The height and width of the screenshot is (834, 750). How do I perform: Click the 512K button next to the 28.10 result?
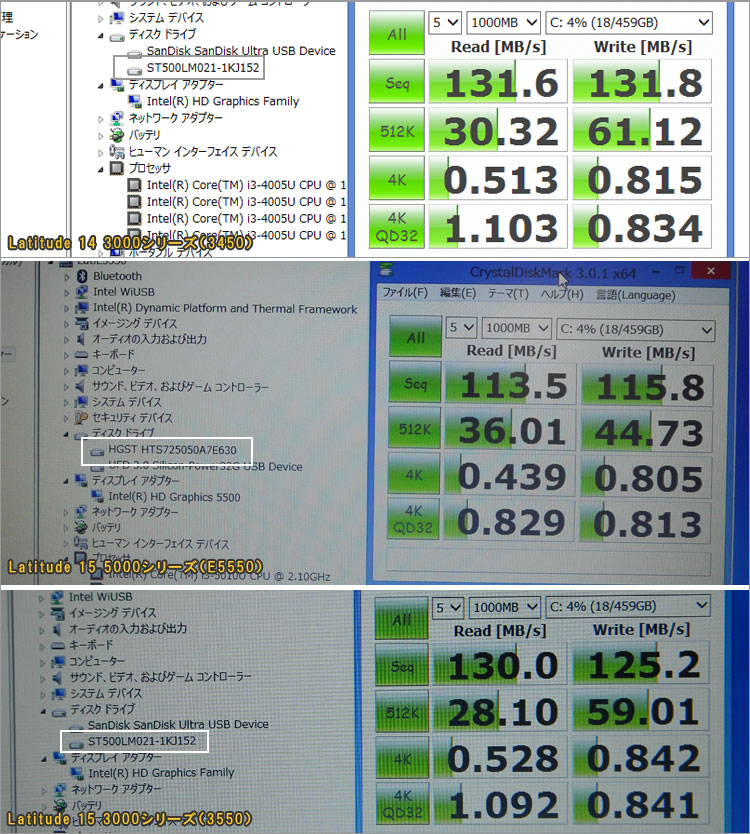point(402,712)
